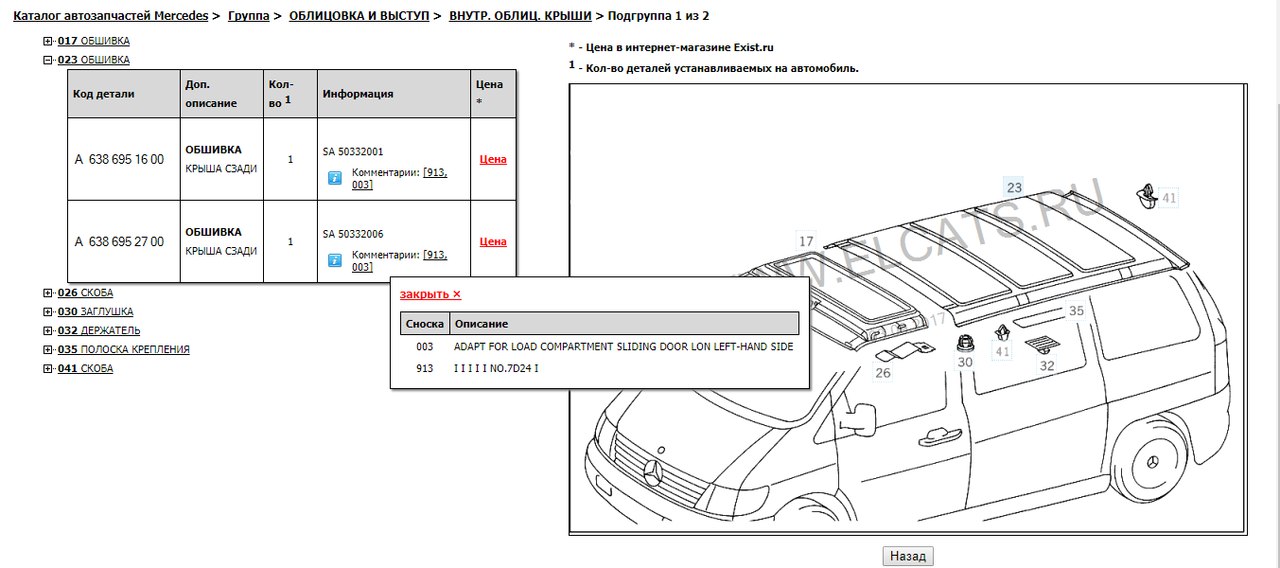Open the 041 СКОБА link
This screenshot has width=1280, height=568.
(x=85, y=369)
